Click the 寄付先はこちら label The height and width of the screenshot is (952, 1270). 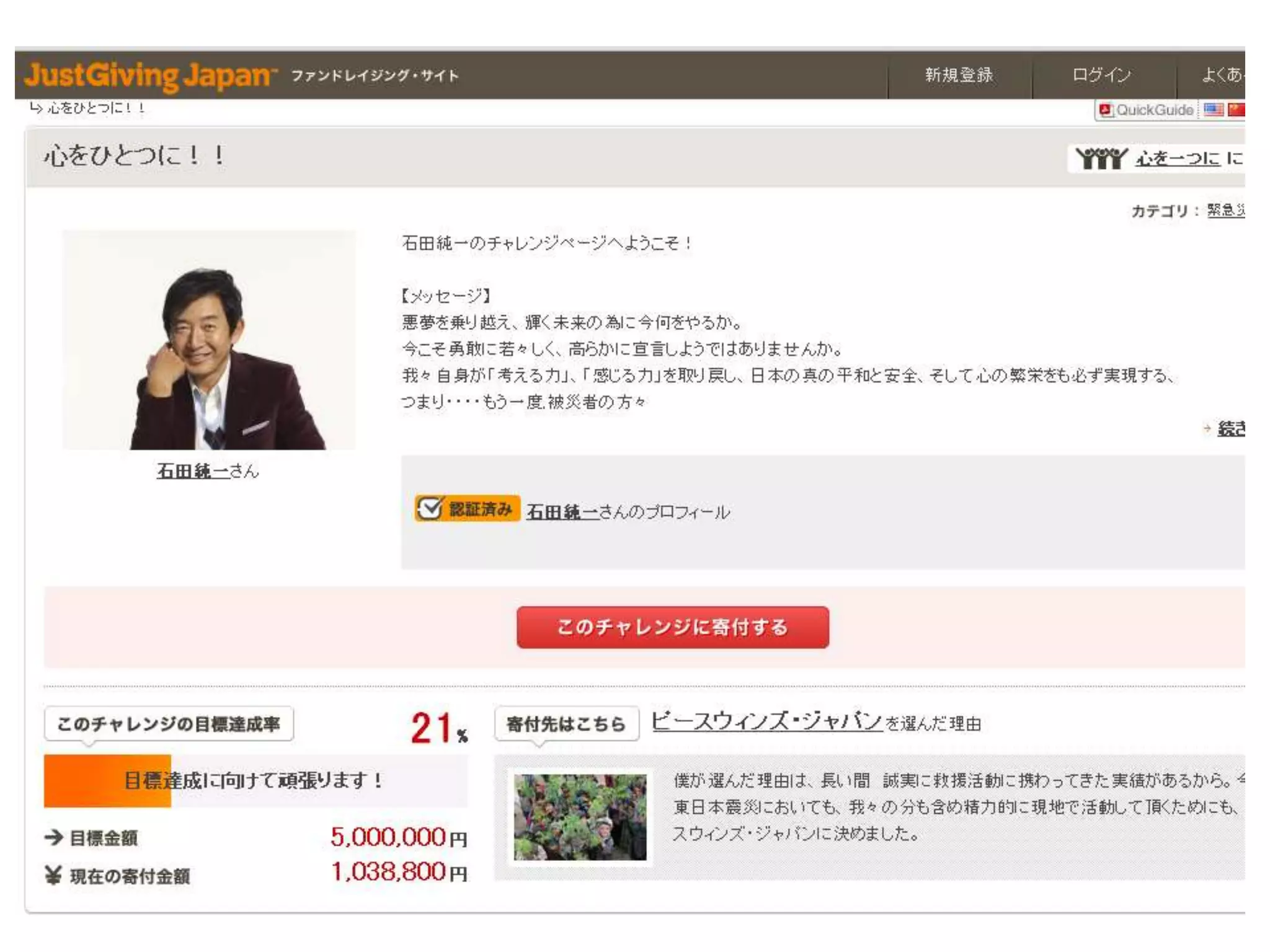coord(566,723)
